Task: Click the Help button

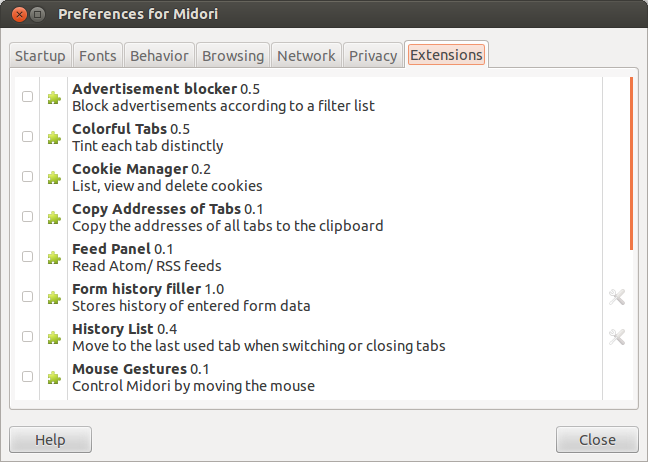Action: coord(50,440)
